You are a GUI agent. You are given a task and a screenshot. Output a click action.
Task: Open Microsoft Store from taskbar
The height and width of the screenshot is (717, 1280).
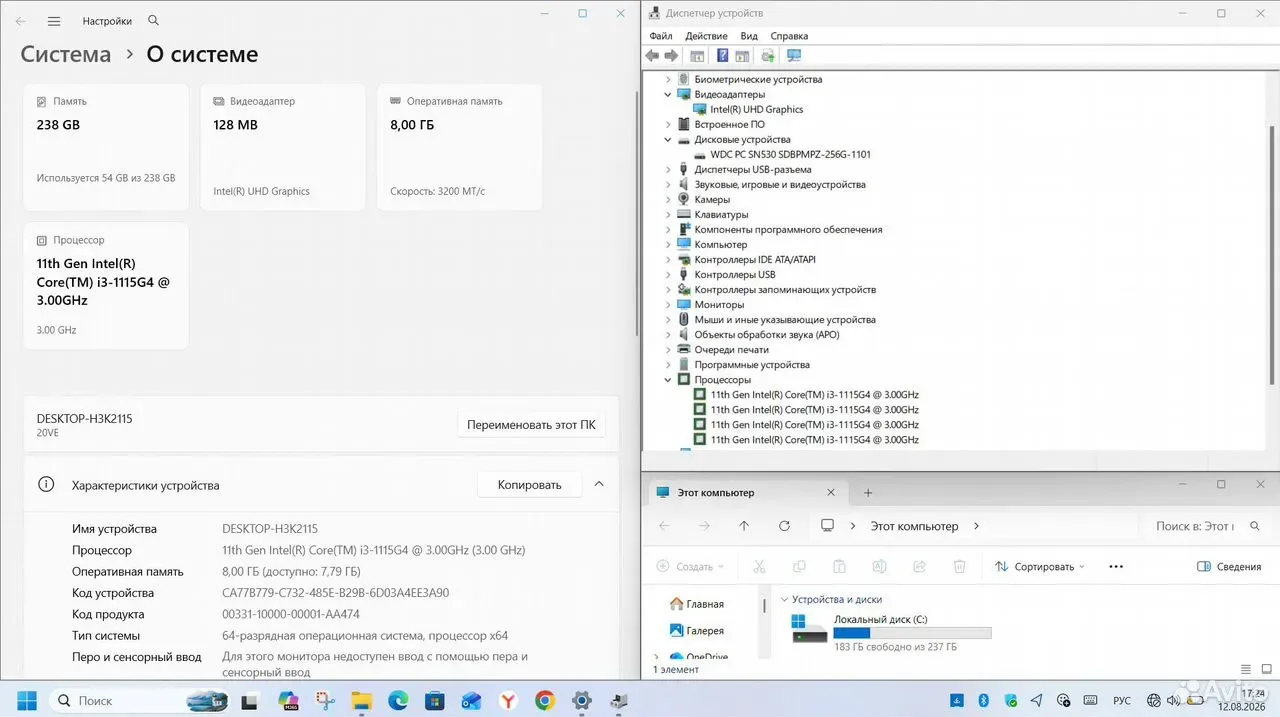(434, 701)
